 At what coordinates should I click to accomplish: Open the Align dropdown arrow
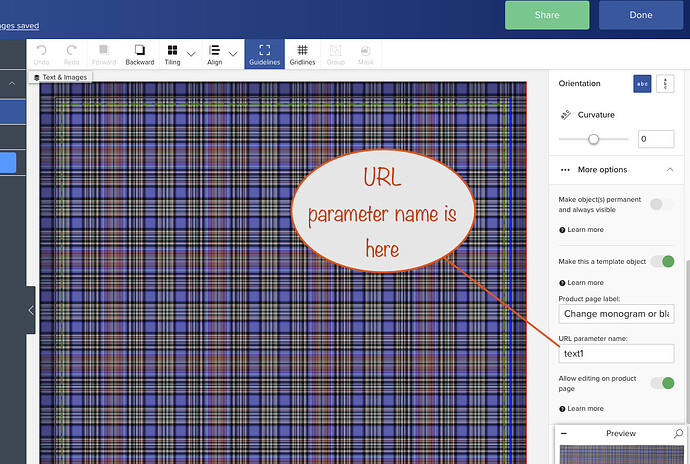point(233,54)
